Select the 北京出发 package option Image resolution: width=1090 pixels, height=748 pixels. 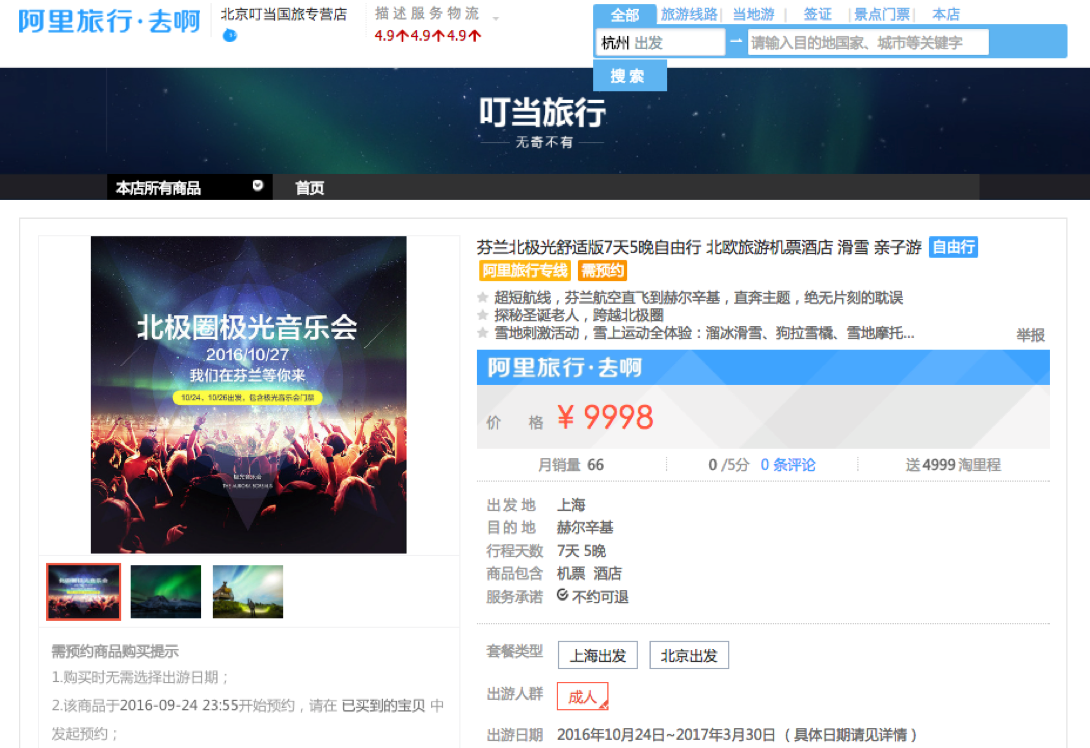689,655
